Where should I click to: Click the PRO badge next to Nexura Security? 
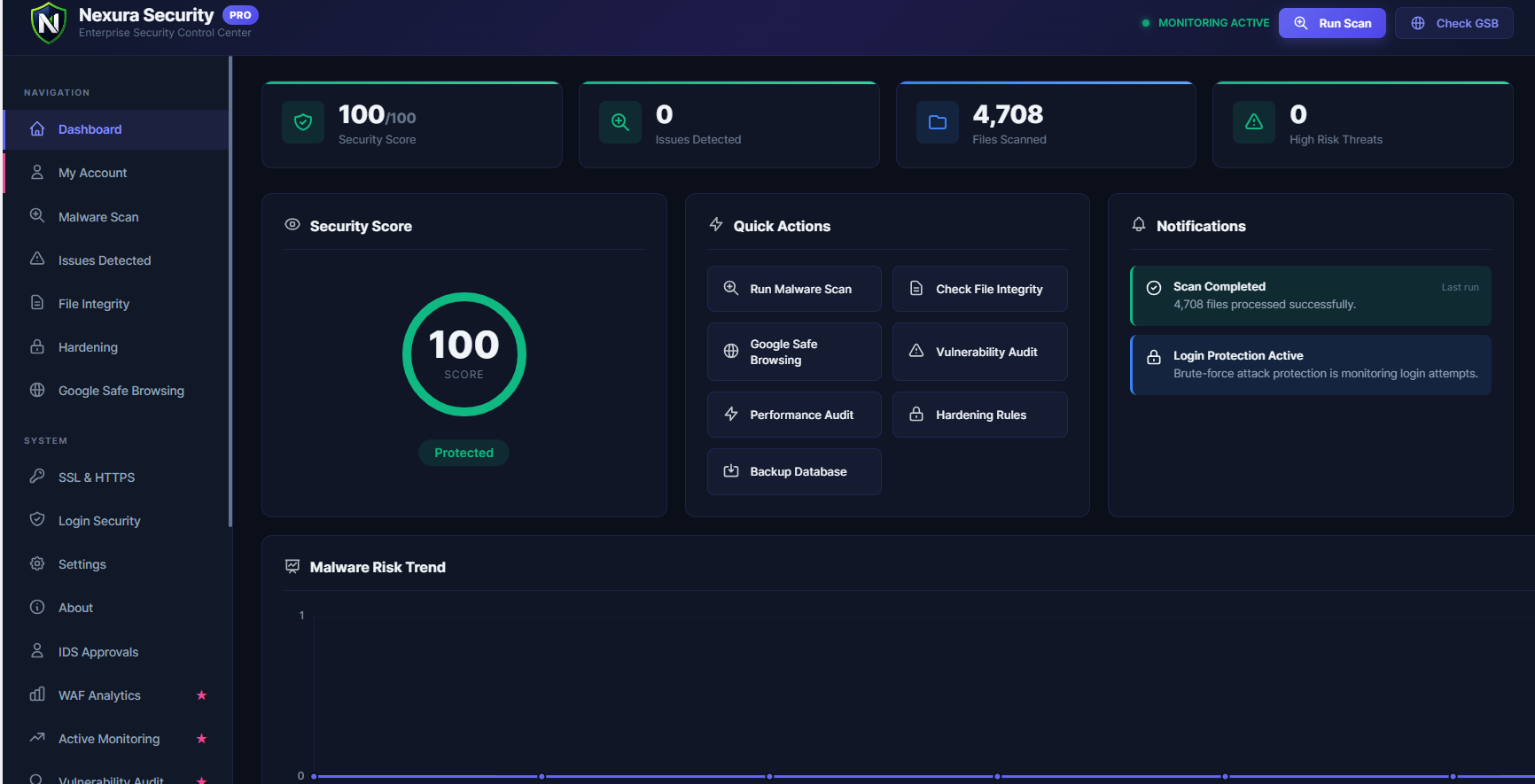point(240,15)
